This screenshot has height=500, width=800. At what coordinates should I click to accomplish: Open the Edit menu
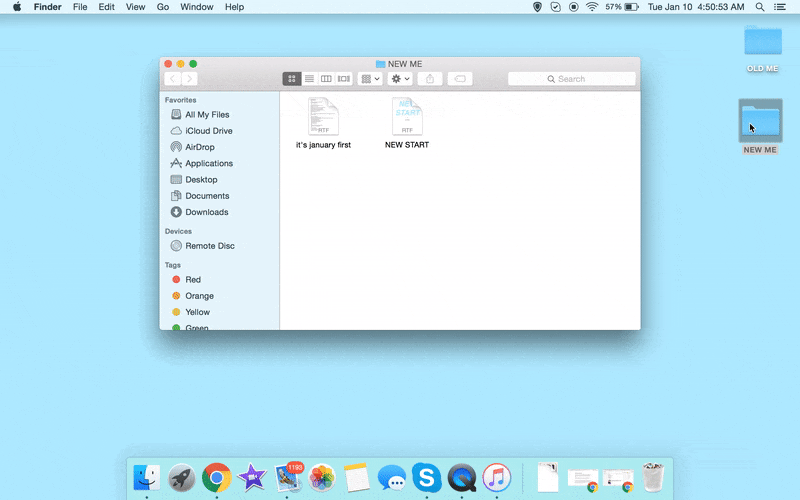(106, 7)
